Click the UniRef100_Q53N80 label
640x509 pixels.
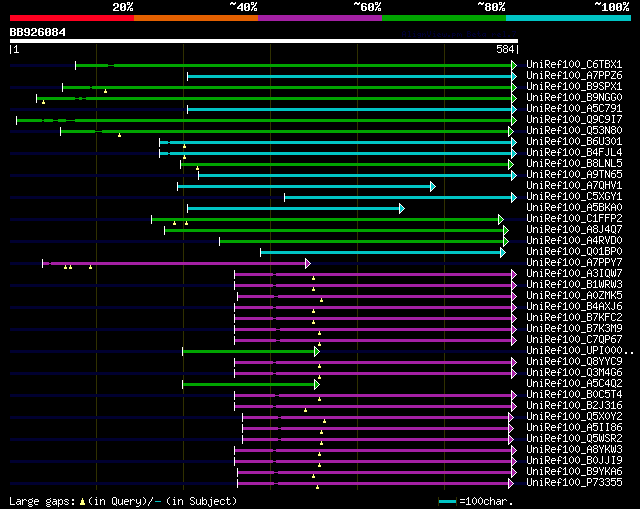pyautogui.click(x=574, y=131)
